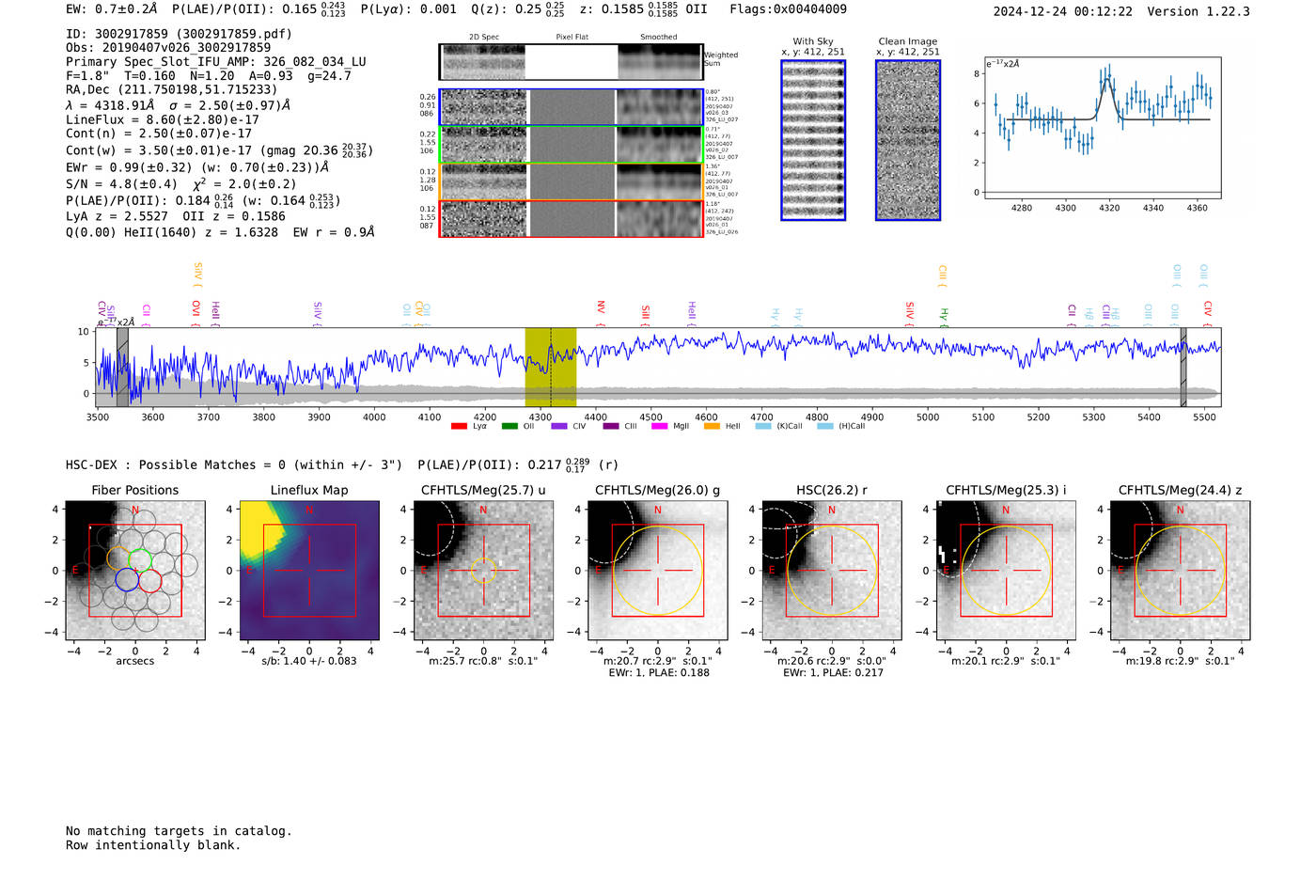1316x896 pixels.
Task: Click the yellow highlighted emission-line region in spectrum
Action: pos(551,367)
